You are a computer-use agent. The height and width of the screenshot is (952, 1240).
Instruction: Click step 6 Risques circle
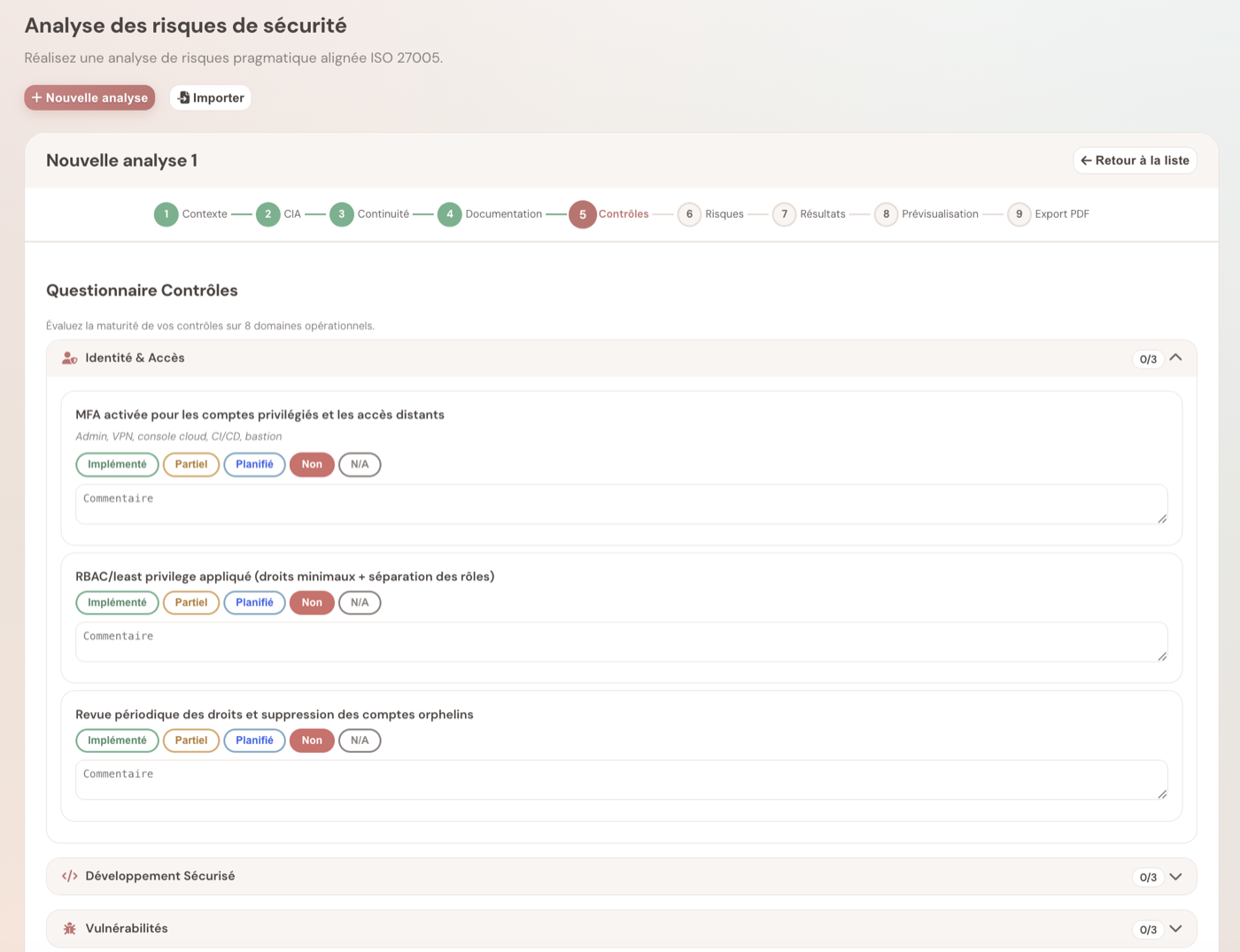coord(689,214)
